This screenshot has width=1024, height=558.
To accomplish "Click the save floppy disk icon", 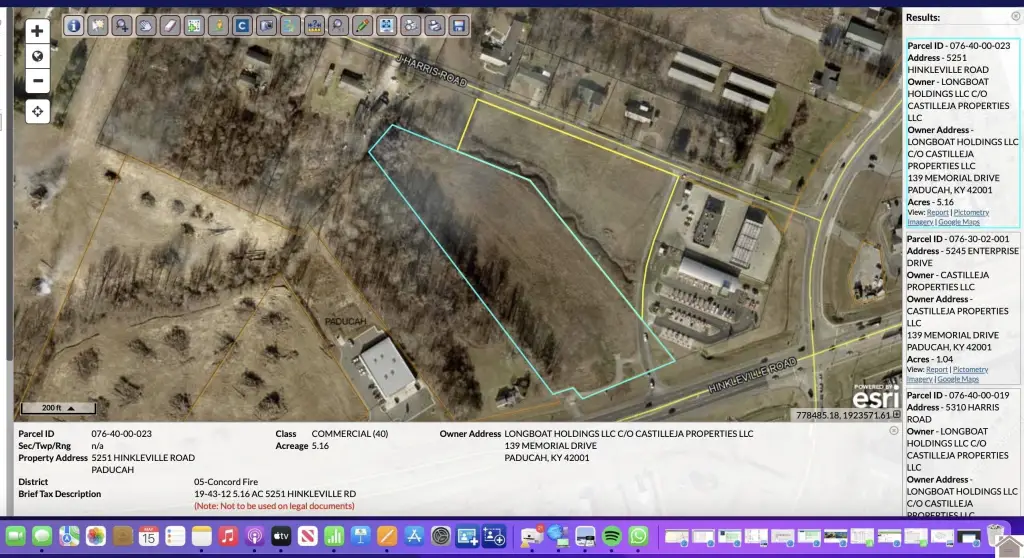I will pyautogui.click(x=459, y=26).
